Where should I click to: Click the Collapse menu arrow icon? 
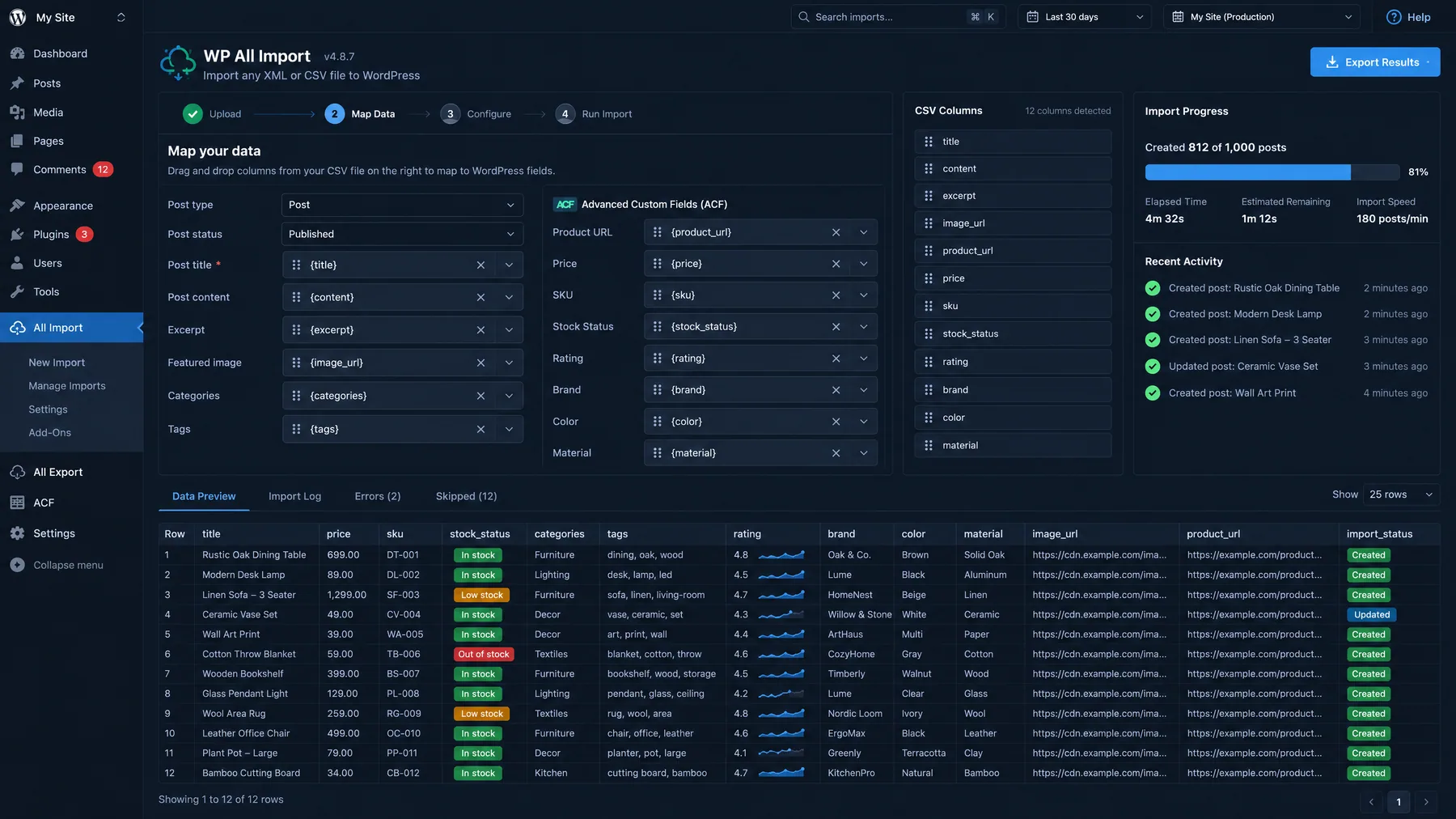click(17, 565)
